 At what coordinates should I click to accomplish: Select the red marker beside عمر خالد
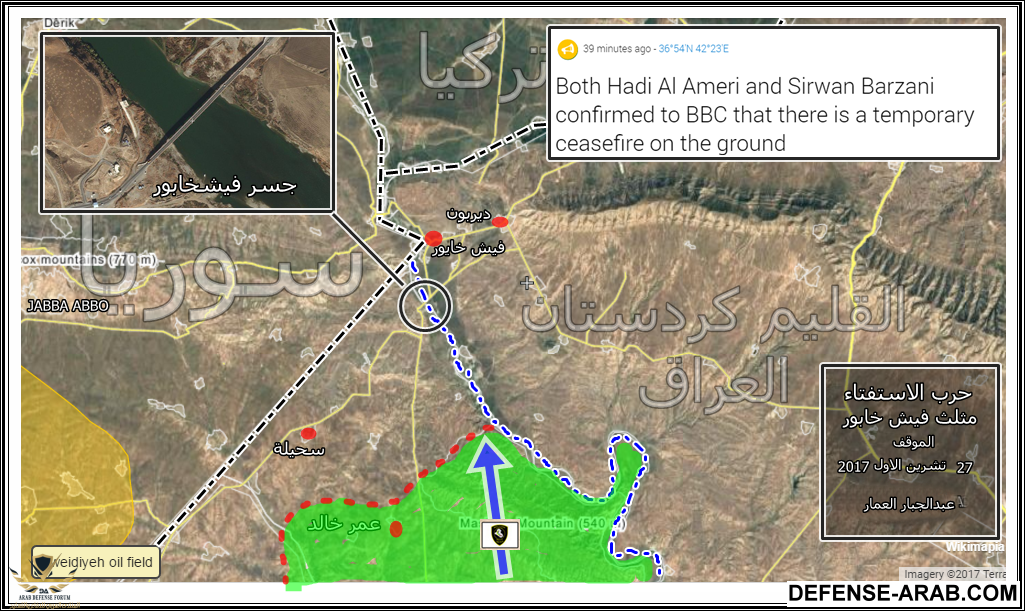[x=396, y=528]
